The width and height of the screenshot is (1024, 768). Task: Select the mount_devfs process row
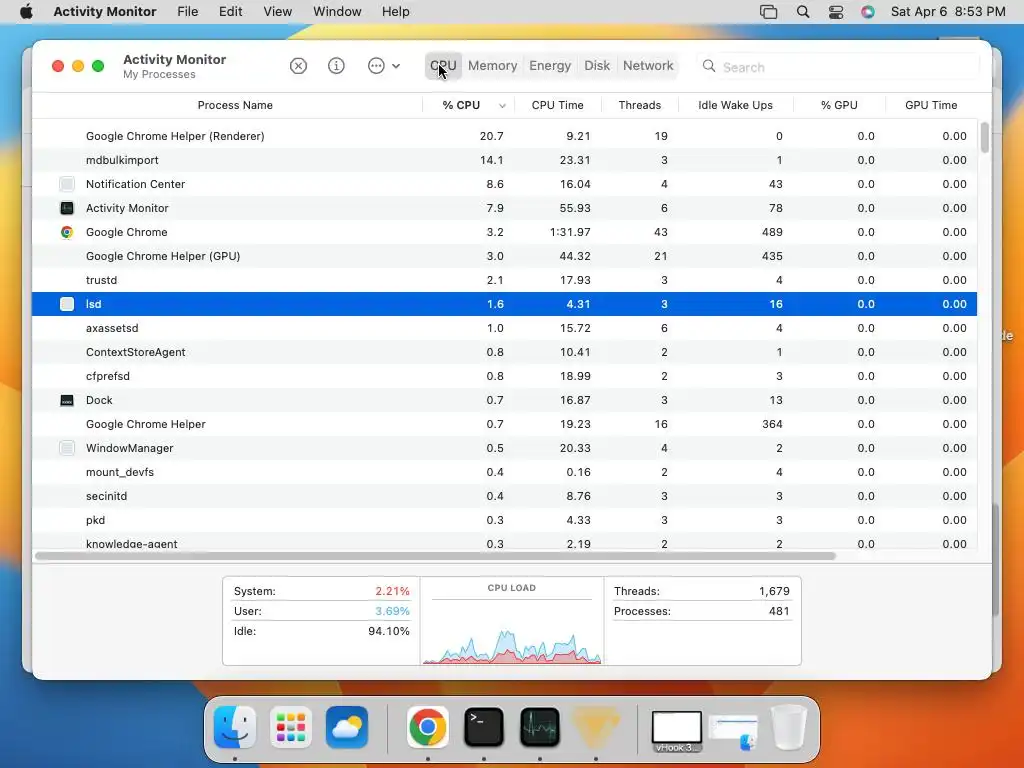click(504, 472)
